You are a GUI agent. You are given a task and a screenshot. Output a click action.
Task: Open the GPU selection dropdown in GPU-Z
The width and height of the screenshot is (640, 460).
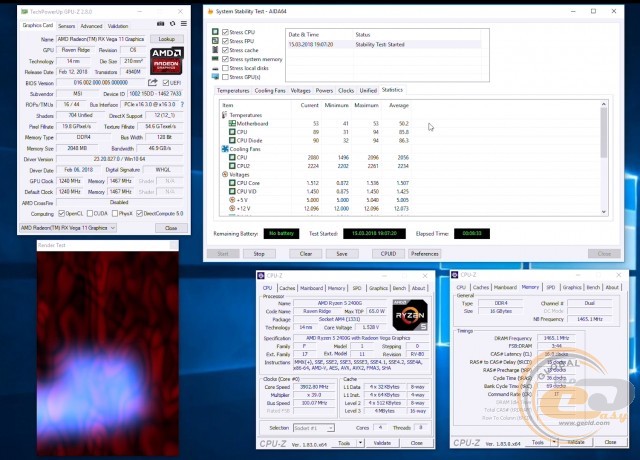point(68,228)
